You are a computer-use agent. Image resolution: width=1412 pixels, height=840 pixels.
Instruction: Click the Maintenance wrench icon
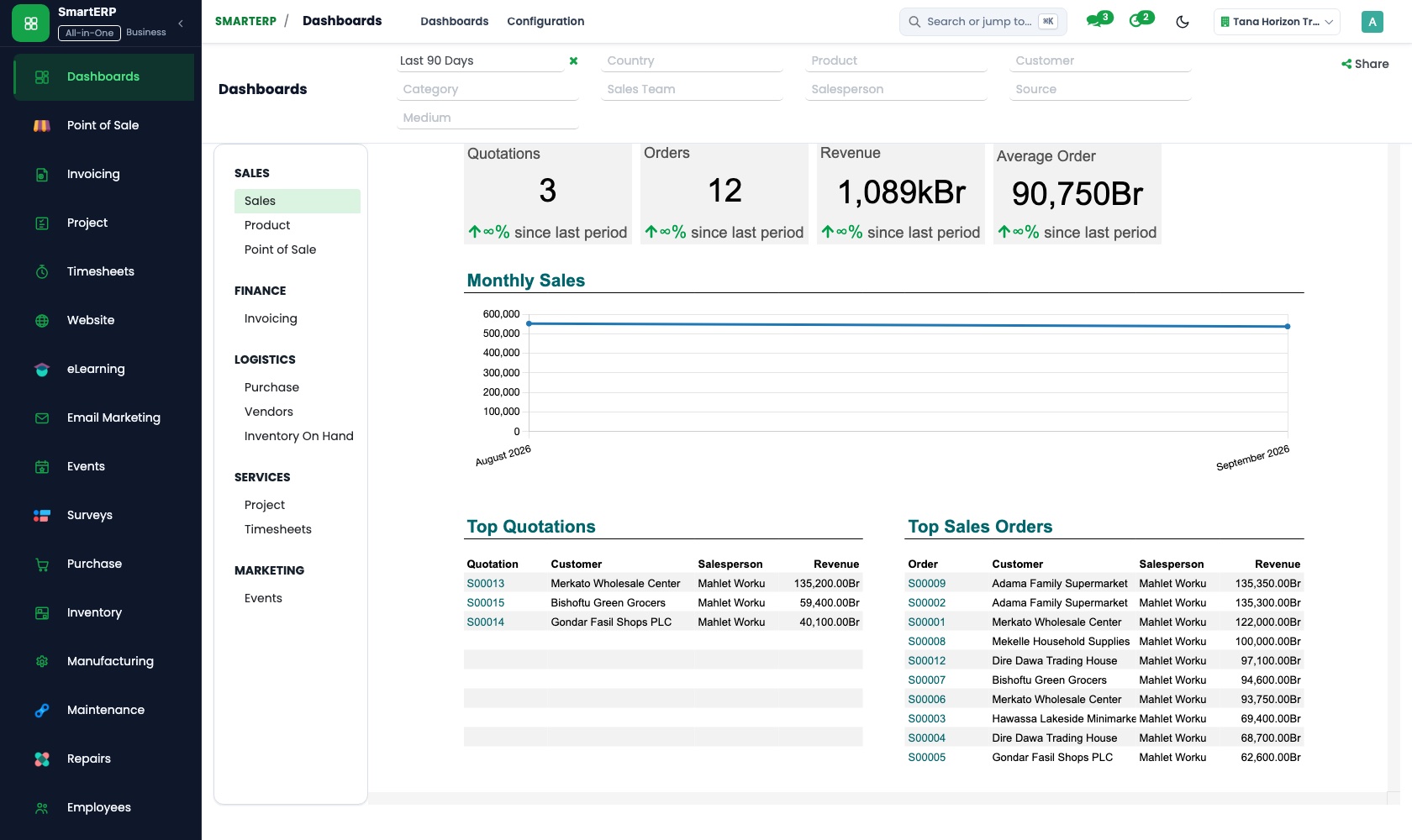42,710
